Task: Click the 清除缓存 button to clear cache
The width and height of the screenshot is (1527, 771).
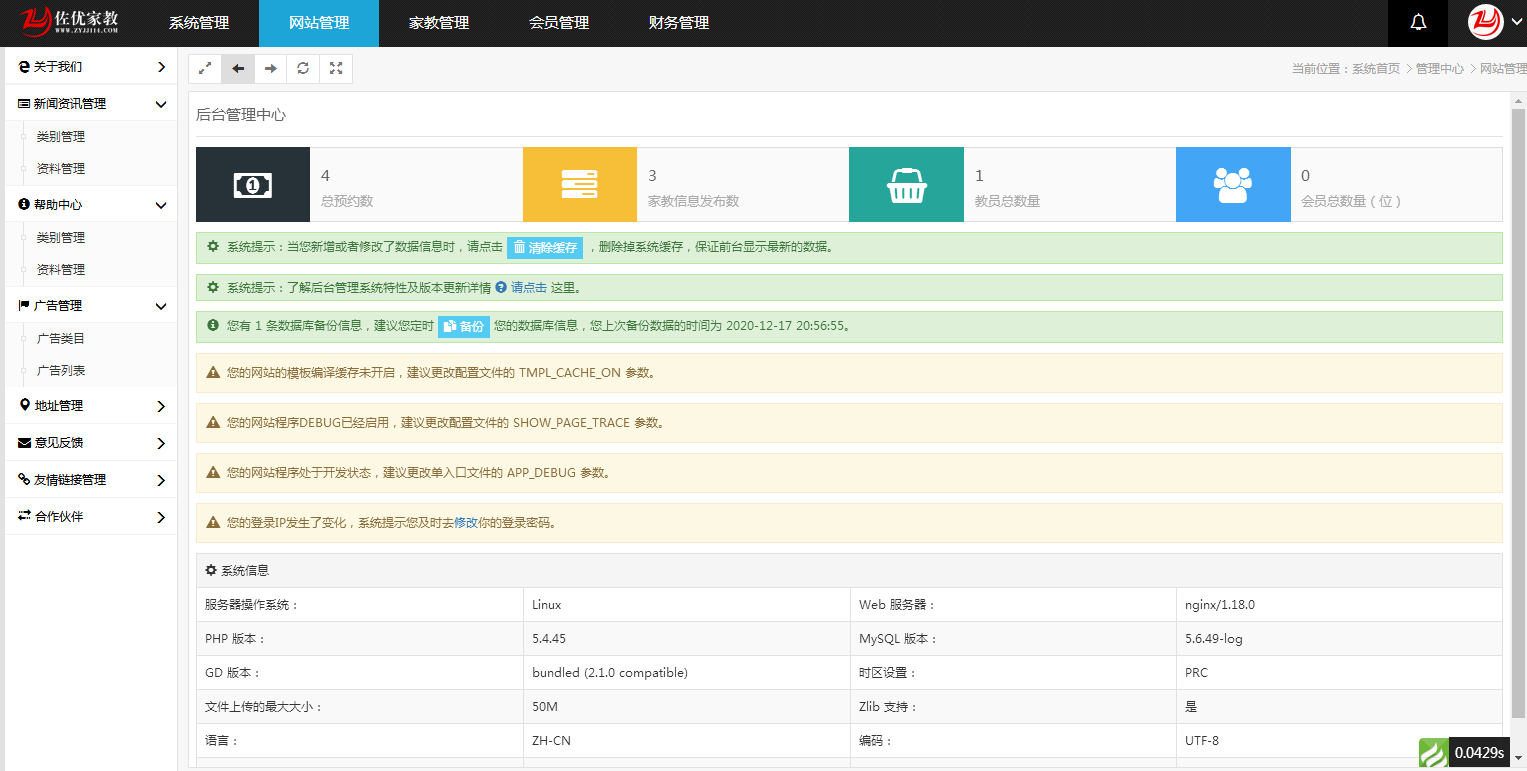Action: pyautogui.click(x=543, y=247)
